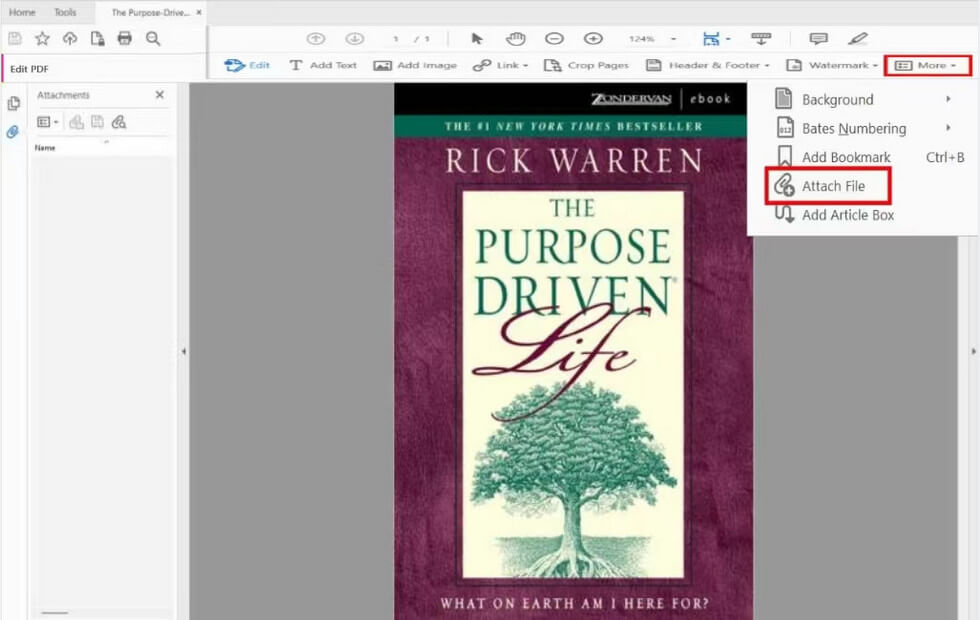Switch to the Tools tab

[66, 12]
